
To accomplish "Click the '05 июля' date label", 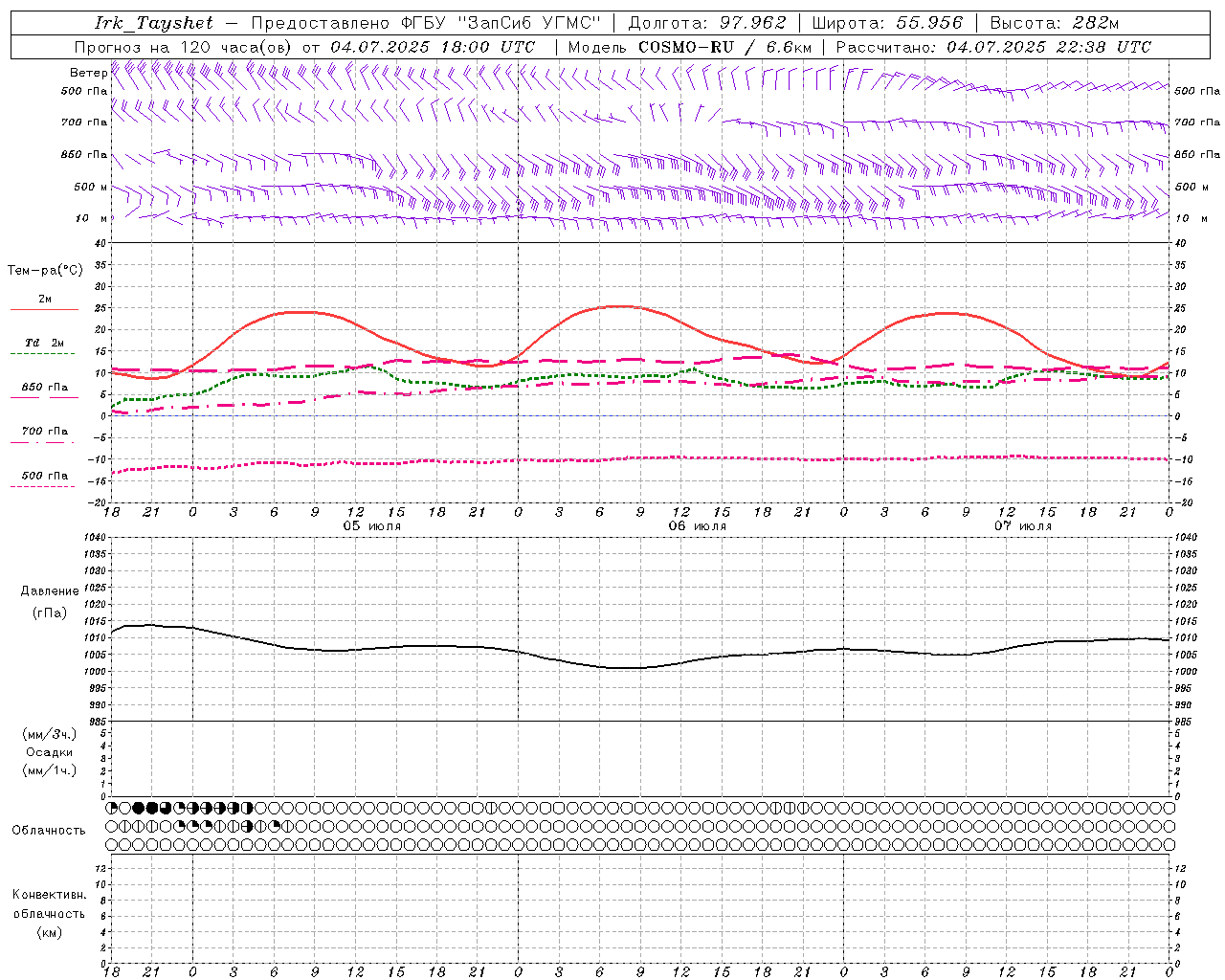I will 372,526.
